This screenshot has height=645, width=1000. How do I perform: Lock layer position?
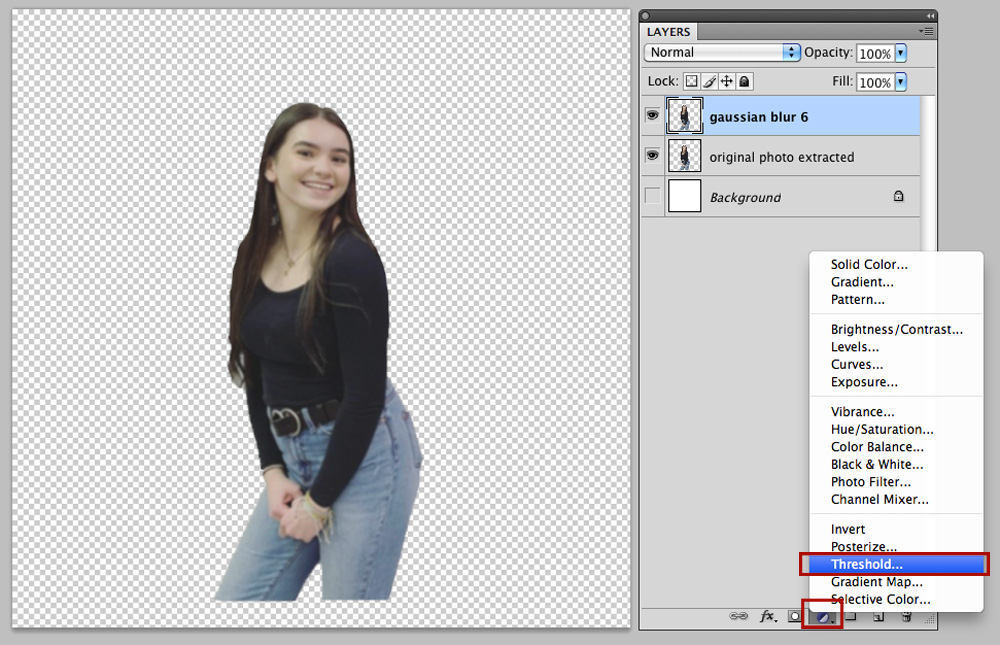[x=726, y=82]
